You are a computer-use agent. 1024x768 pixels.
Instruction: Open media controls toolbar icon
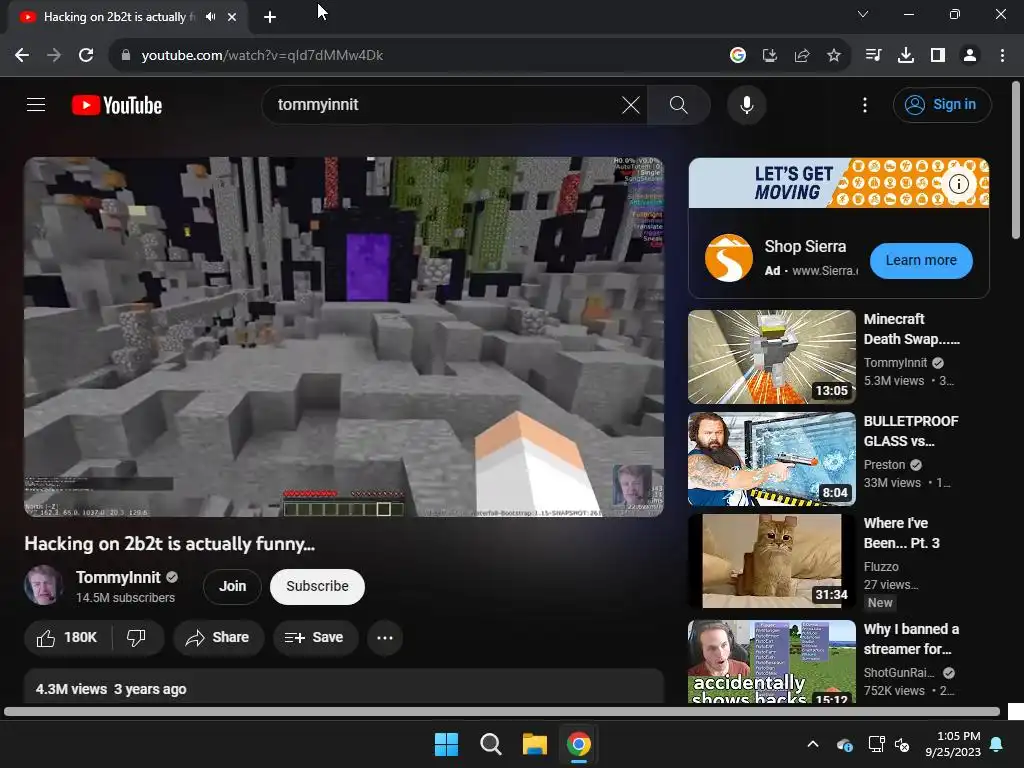click(x=873, y=56)
